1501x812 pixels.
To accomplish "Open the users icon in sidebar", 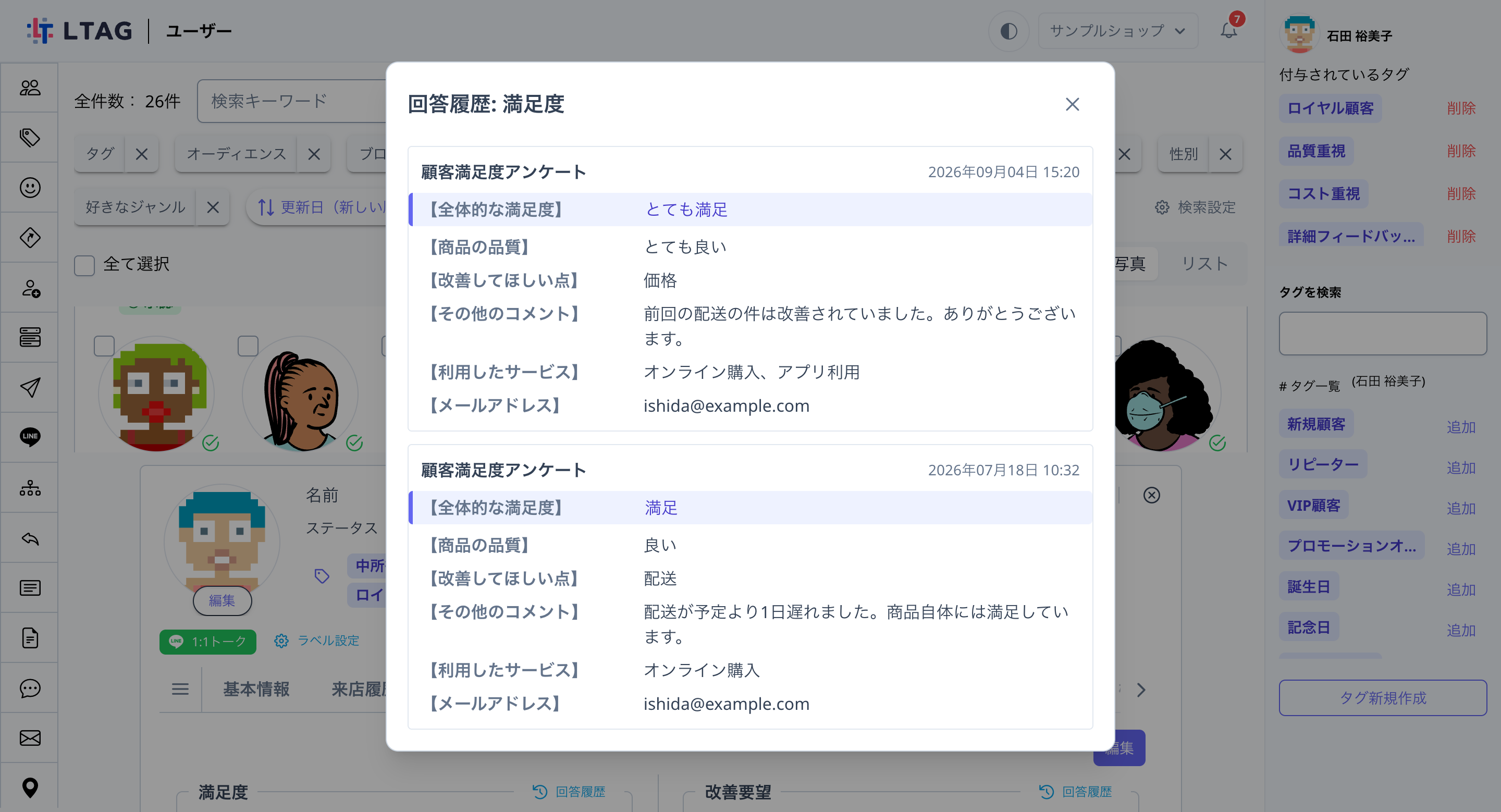I will pos(30,88).
